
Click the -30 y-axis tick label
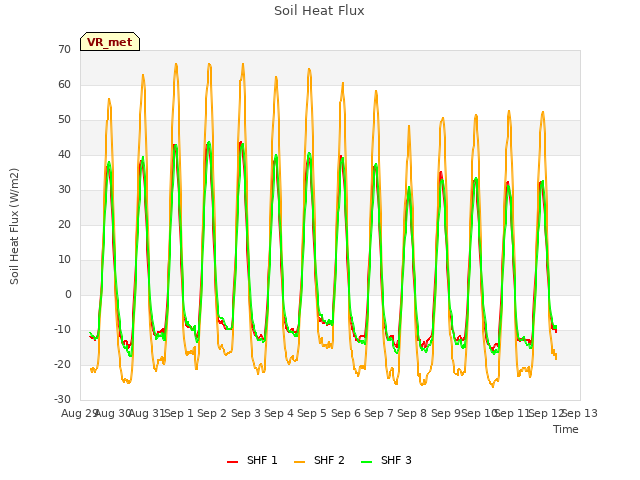point(62,399)
